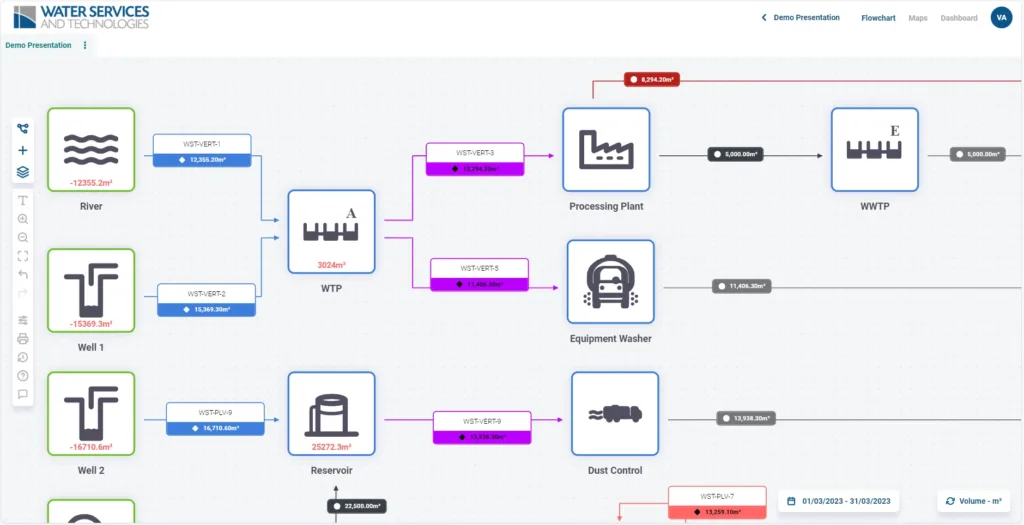Viewport: 1024px width, 525px height.
Task: Click the zoom out magnifier icon
Action: 23,238
